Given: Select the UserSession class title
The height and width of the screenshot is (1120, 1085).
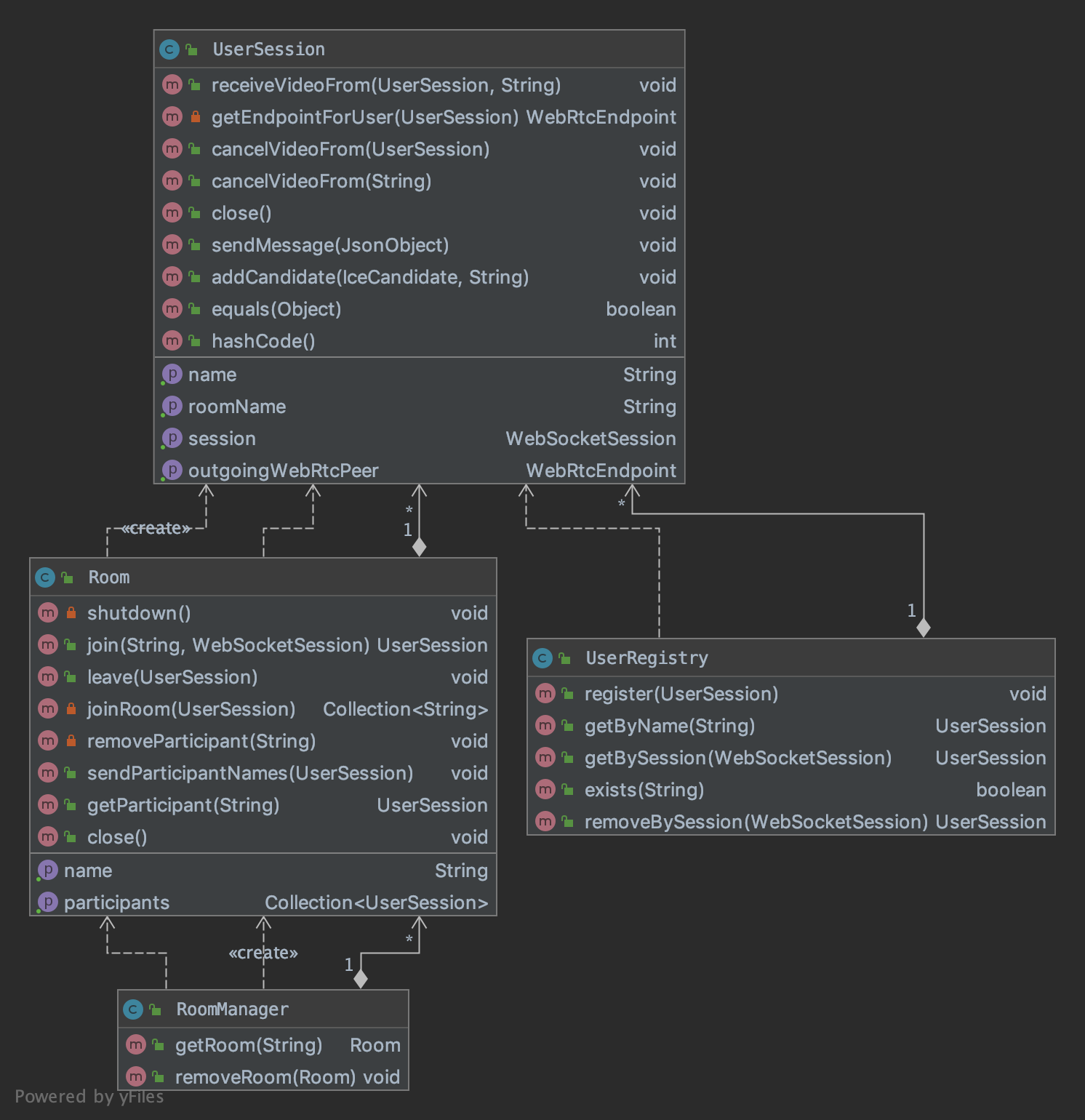Looking at the screenshot, I should pos(269,49).
